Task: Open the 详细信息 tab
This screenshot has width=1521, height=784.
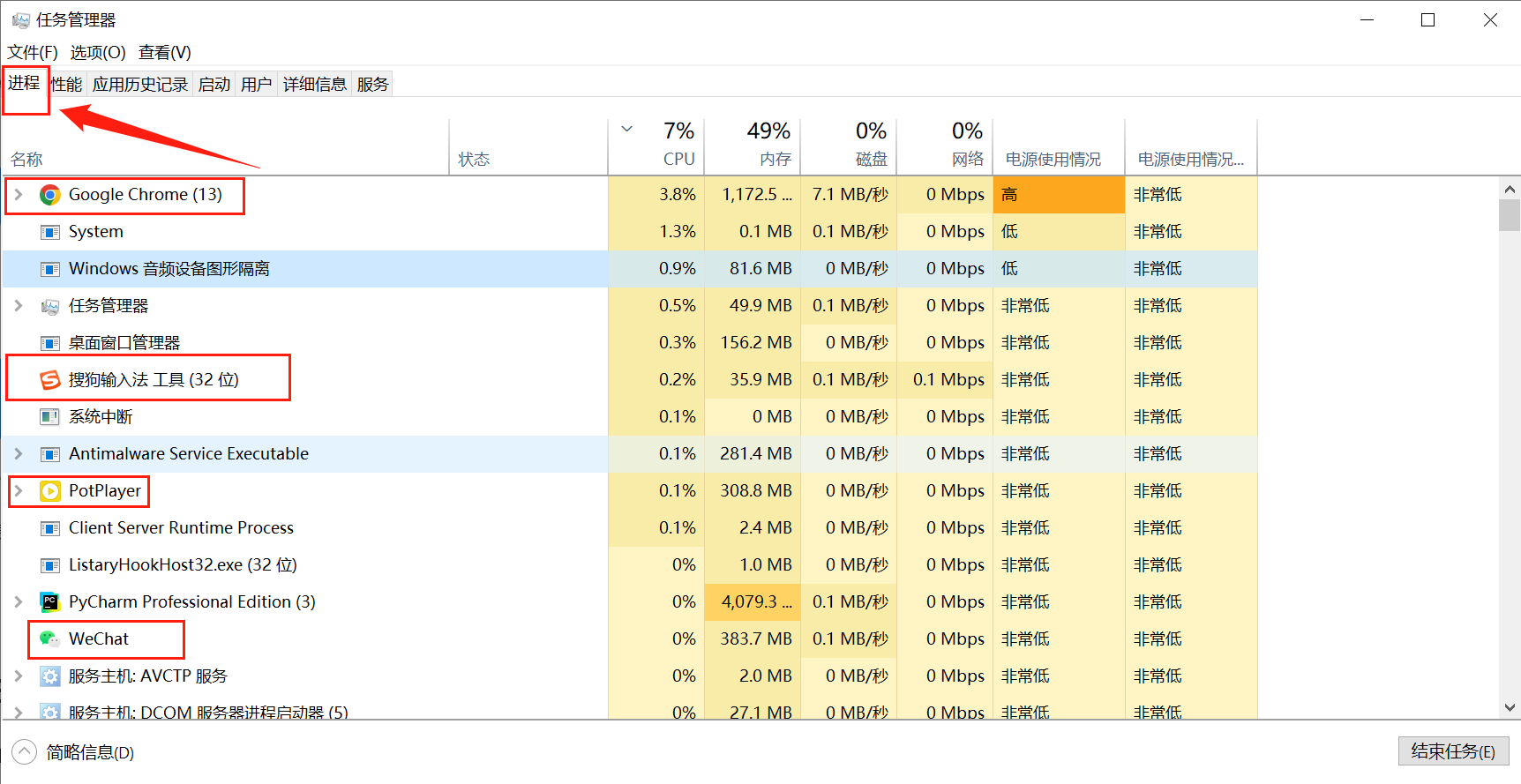Action: [314, 85]
